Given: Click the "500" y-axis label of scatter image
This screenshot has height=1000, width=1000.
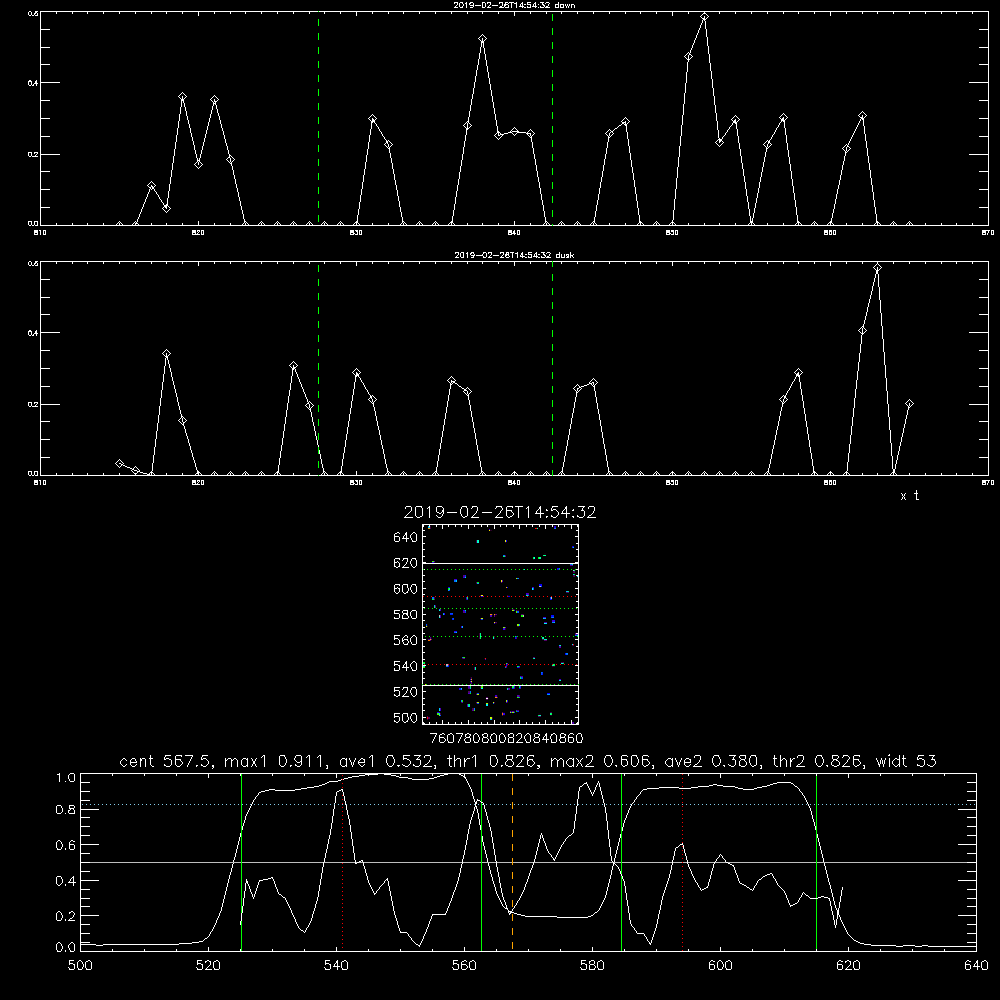Looking at the screenshot, I should (x=406, y=718).
